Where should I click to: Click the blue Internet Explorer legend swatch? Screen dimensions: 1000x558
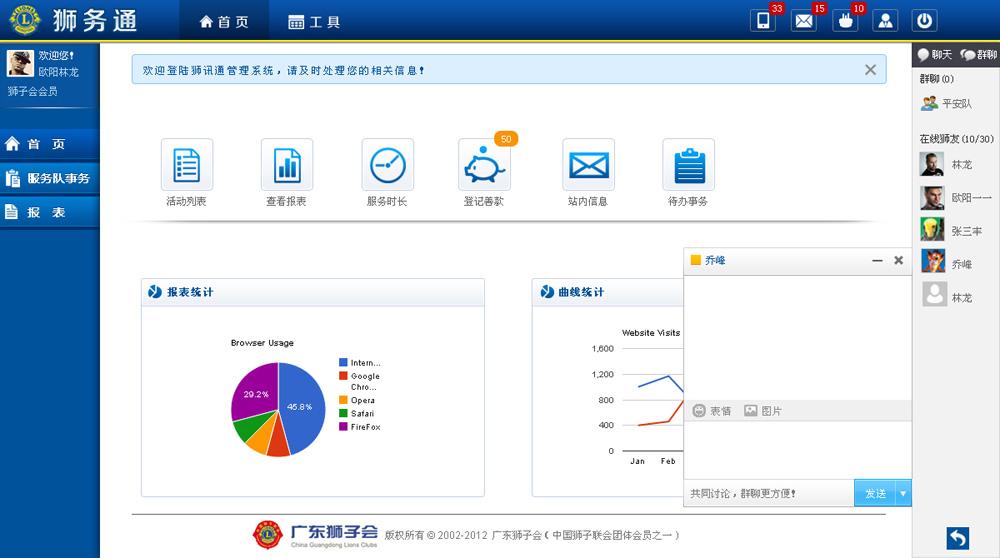coord(343,363)
